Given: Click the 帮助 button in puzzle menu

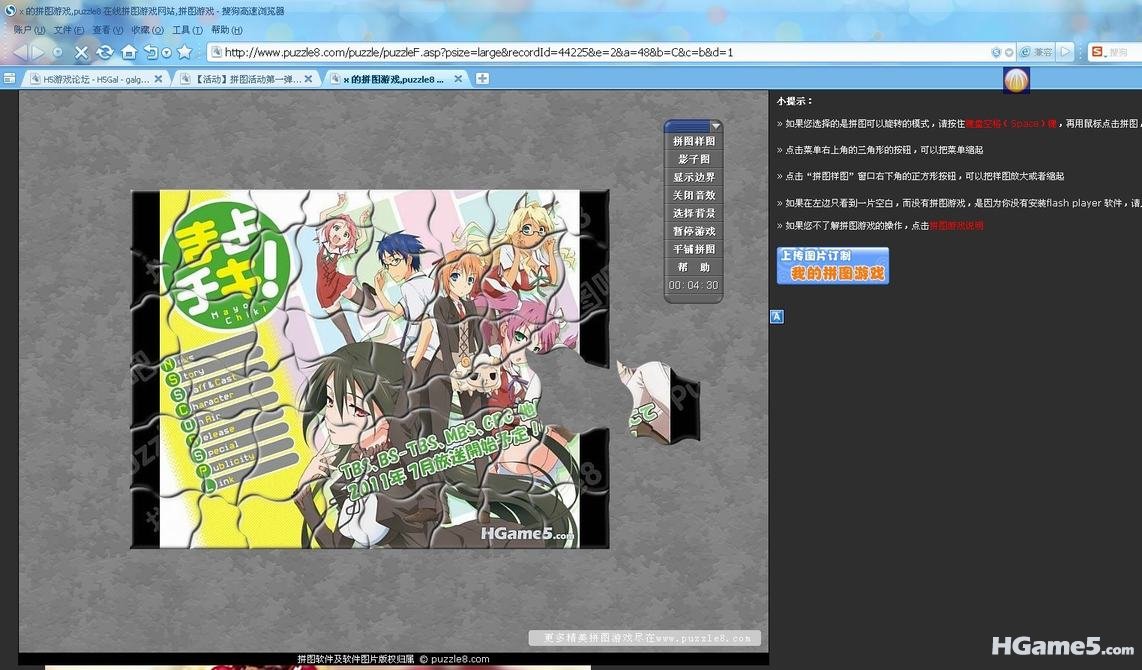Looking at the screenshot, I should point(693,267).
